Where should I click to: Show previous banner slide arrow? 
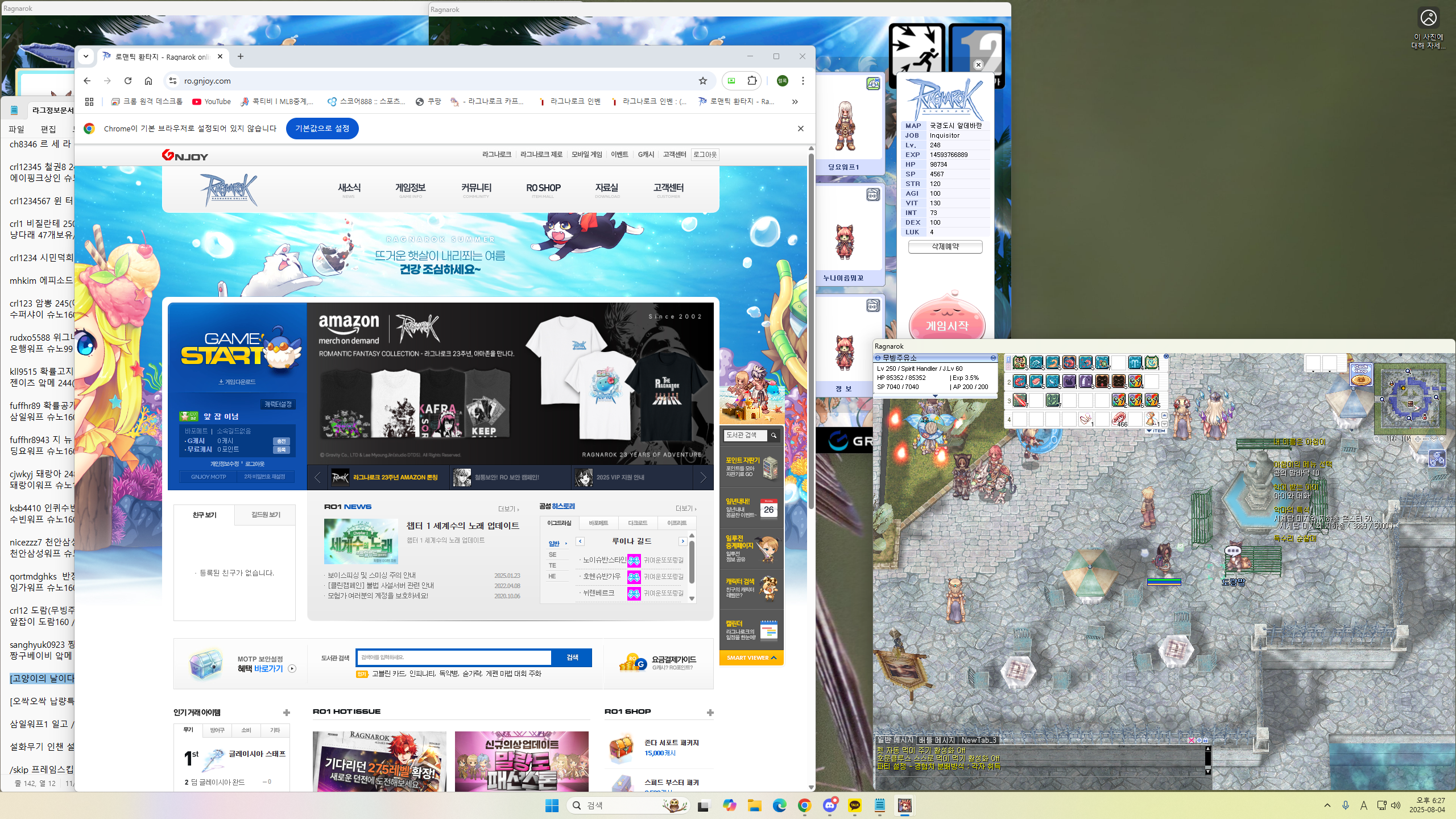click(317, 478)
